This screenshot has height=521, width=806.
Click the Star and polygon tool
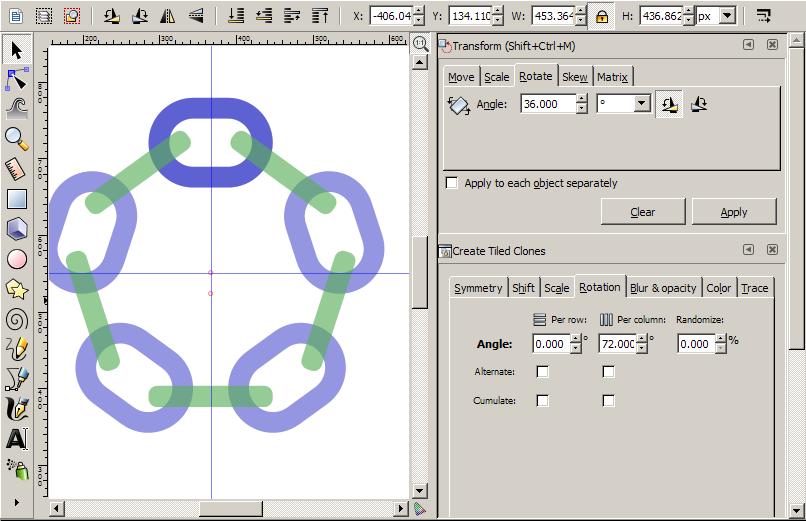coord(16,289)
